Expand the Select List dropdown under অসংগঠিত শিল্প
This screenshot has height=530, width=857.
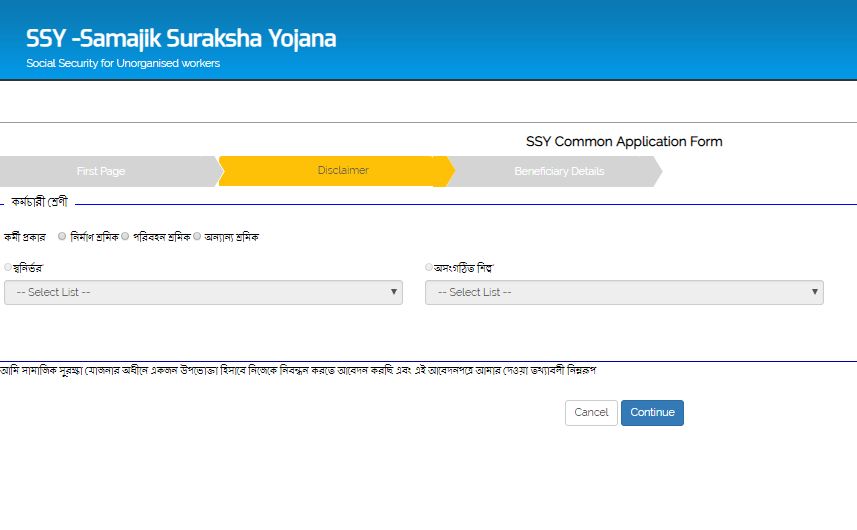[624, 292]
